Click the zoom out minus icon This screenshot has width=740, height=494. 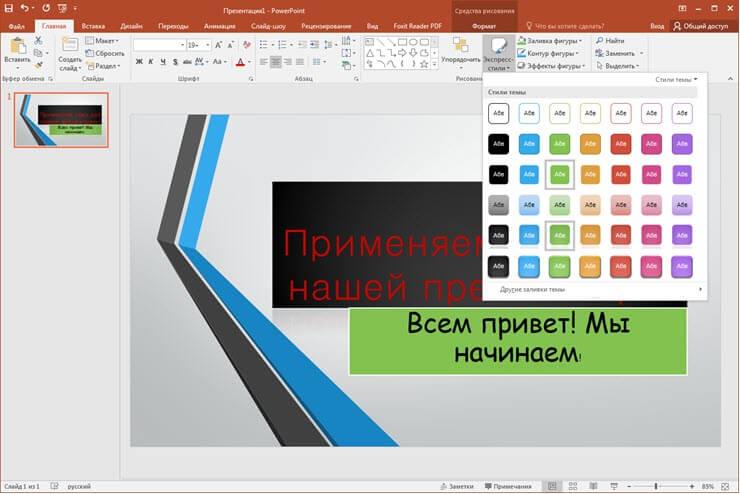(x=629, y=486)
